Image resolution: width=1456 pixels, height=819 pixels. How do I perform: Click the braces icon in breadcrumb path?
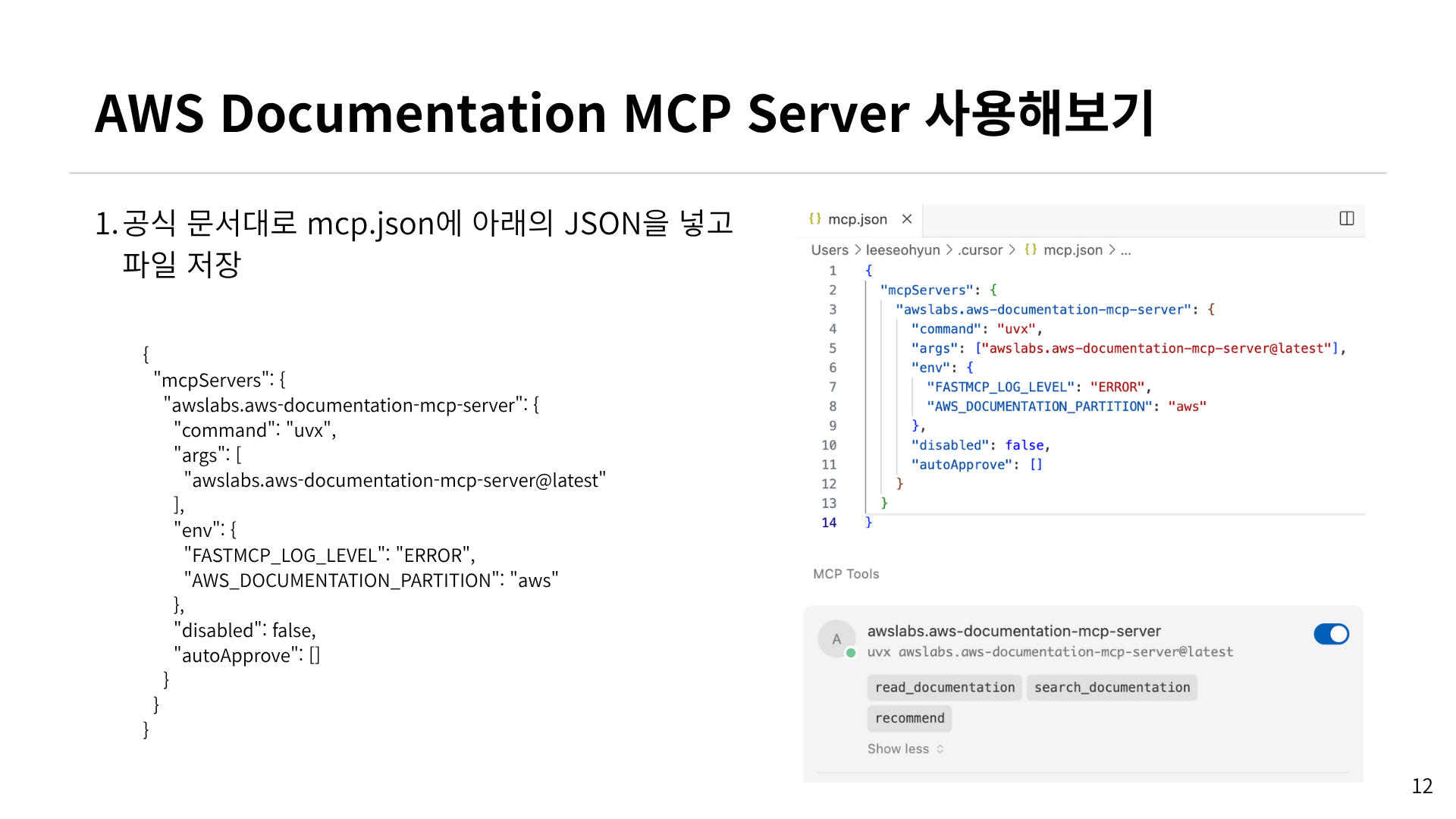[1030, 249]
